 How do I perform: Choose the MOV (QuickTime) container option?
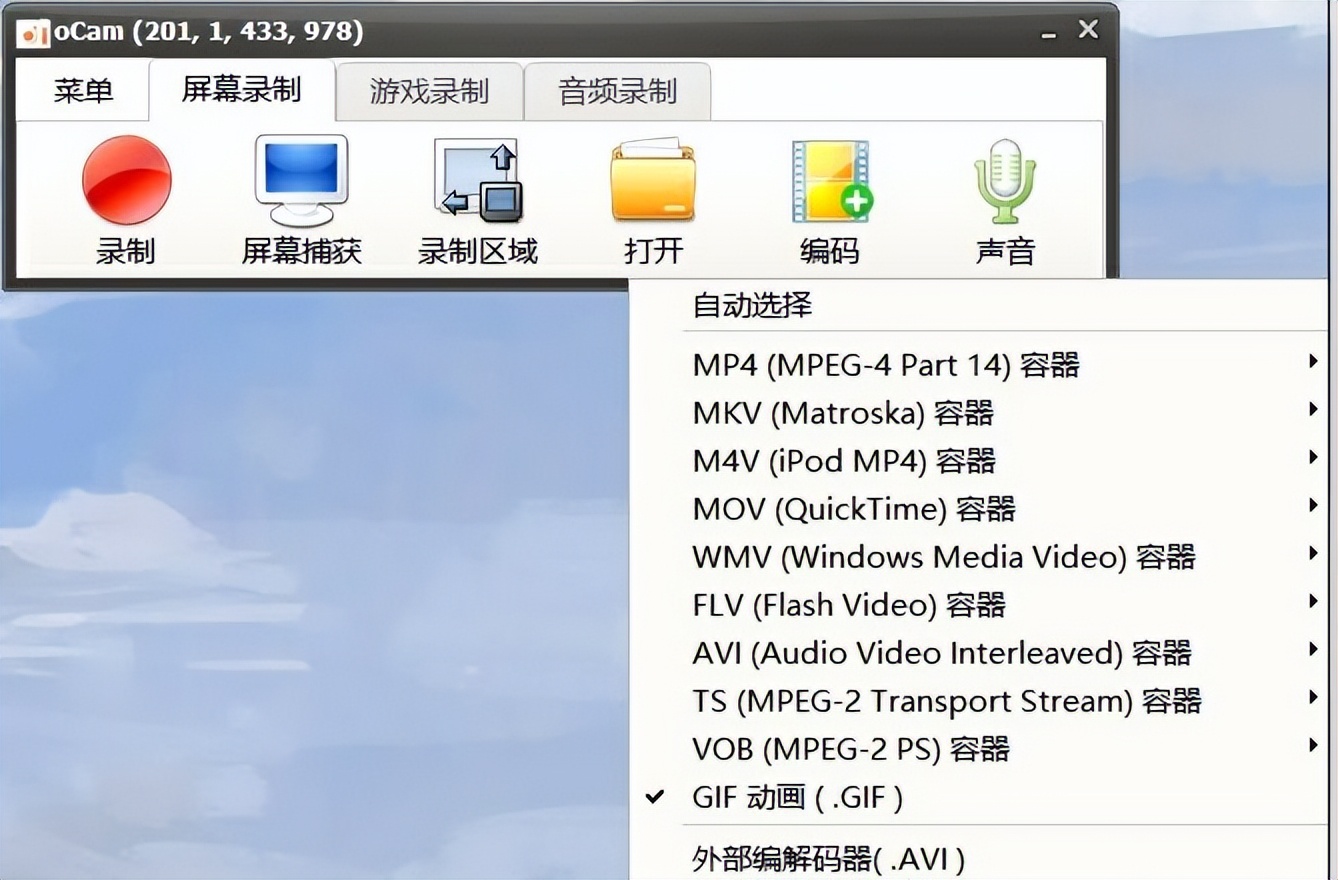[x=854, y=508]
